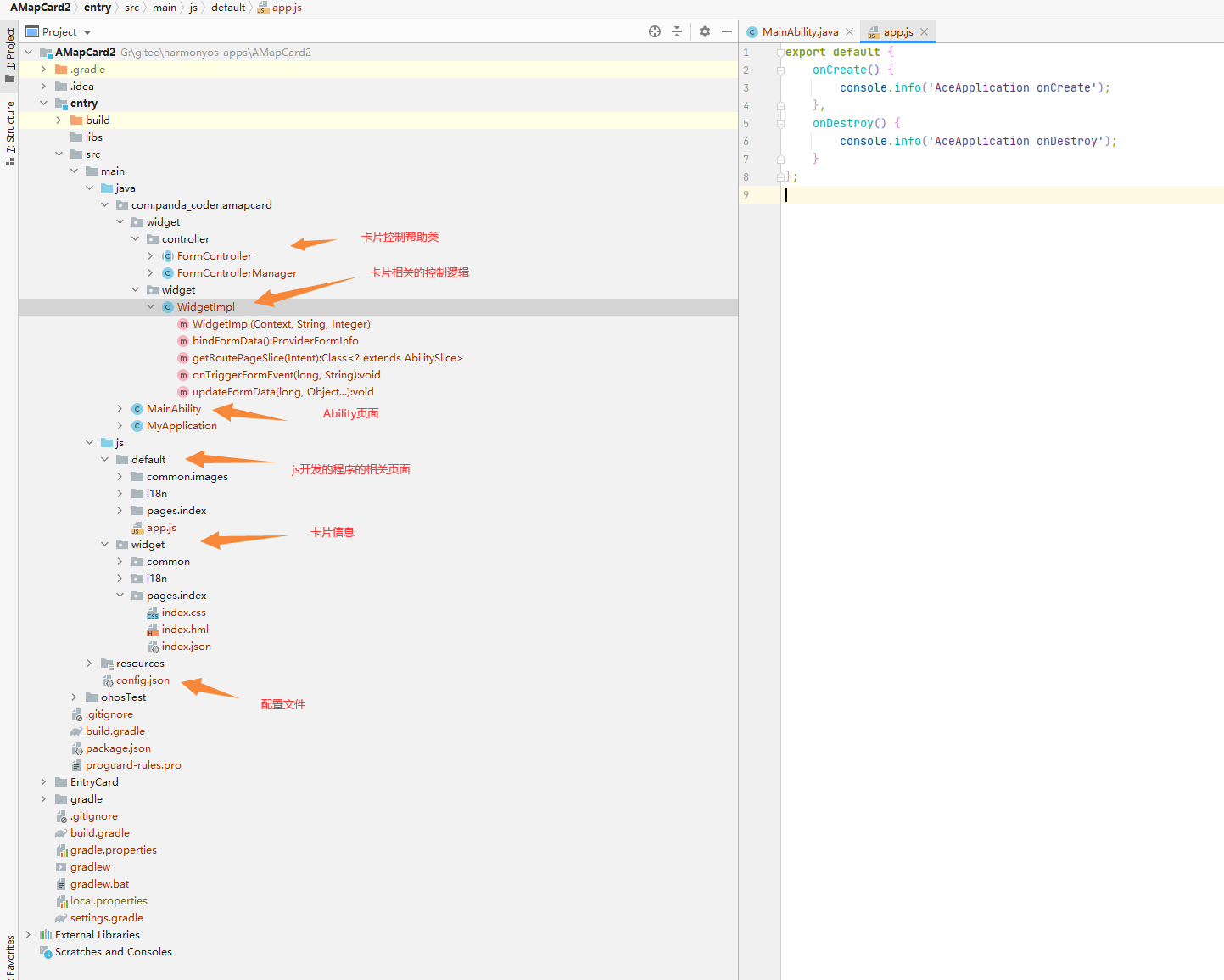This screenshot has height=980, width=1224.
Task: Close the app.js tab
Action: (925, 31)
